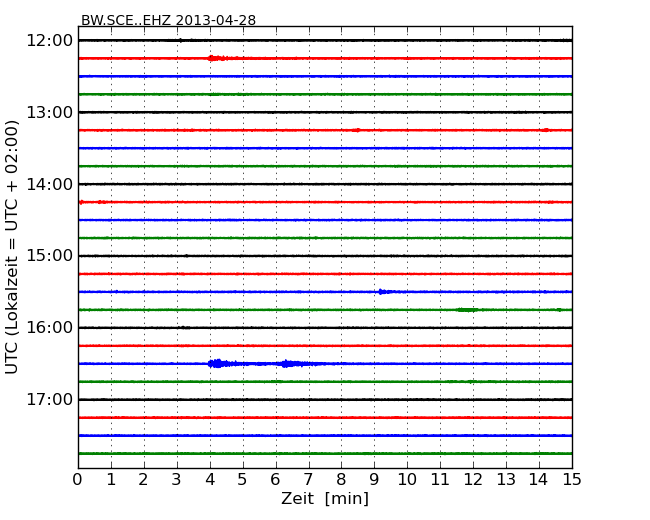This screenshot has width=650, height=520.
Task: Click the 12 tick on the minute axis
Action: coord(473,480)
